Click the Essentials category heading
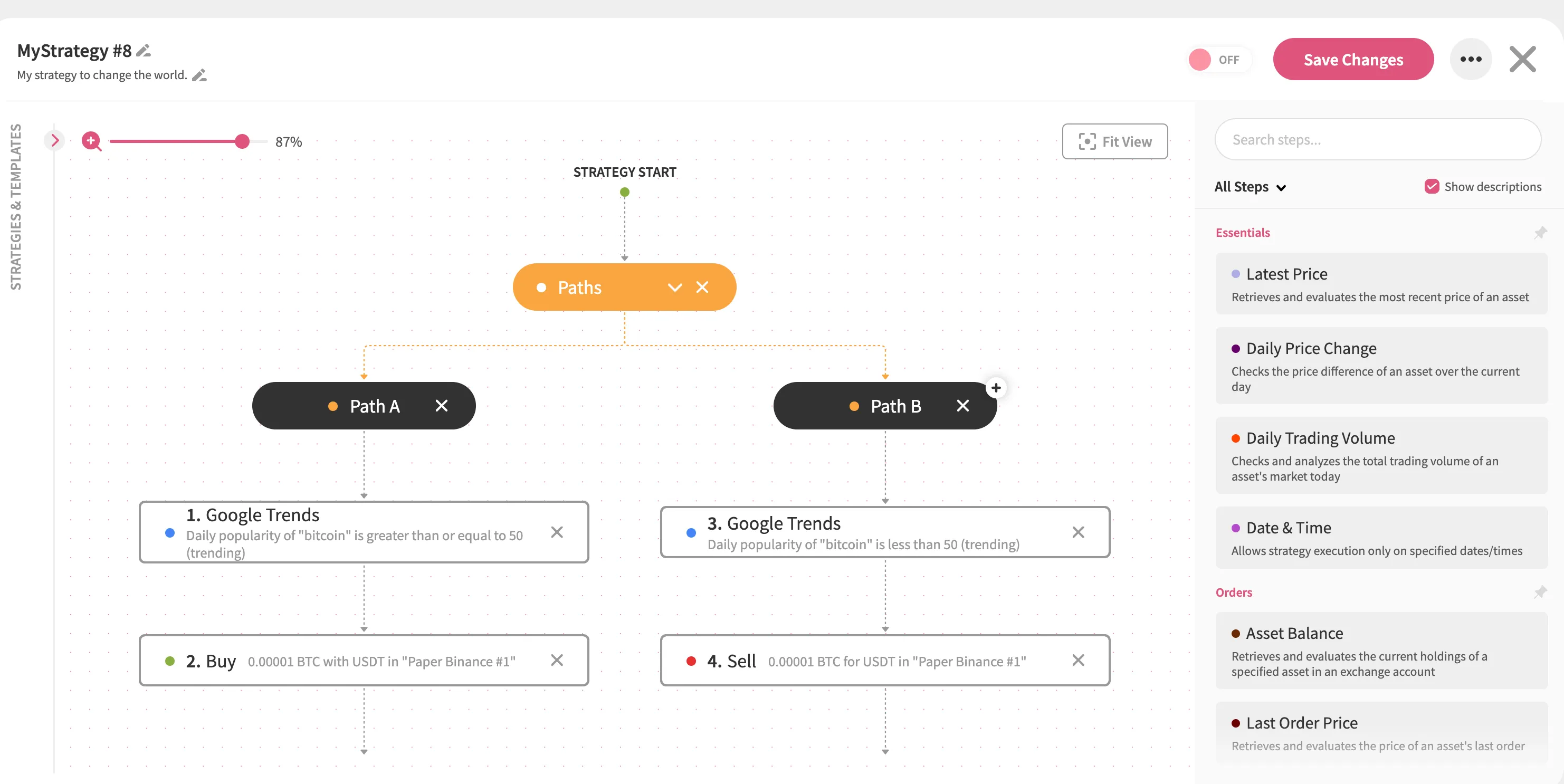Screen dimensions: 1564x784 [1242, 233]
